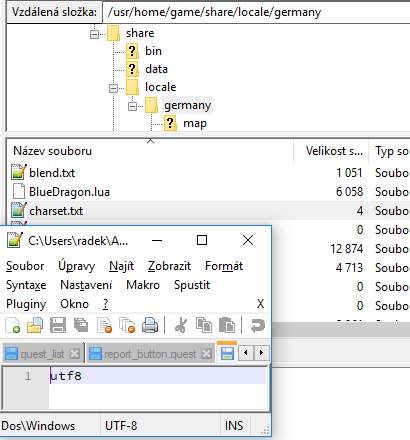This screenshot has height=440, width=410.
Task: Collapse the germany folder node
Action: point(132,106)
